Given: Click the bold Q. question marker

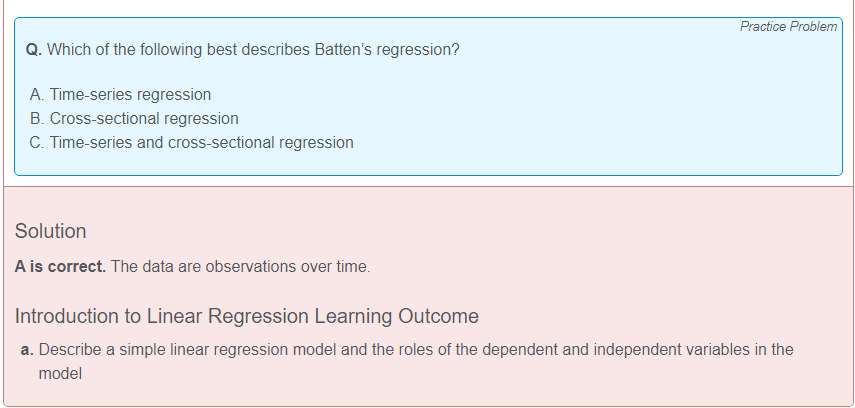Looking at the screenshot, I should pos(34,50).
